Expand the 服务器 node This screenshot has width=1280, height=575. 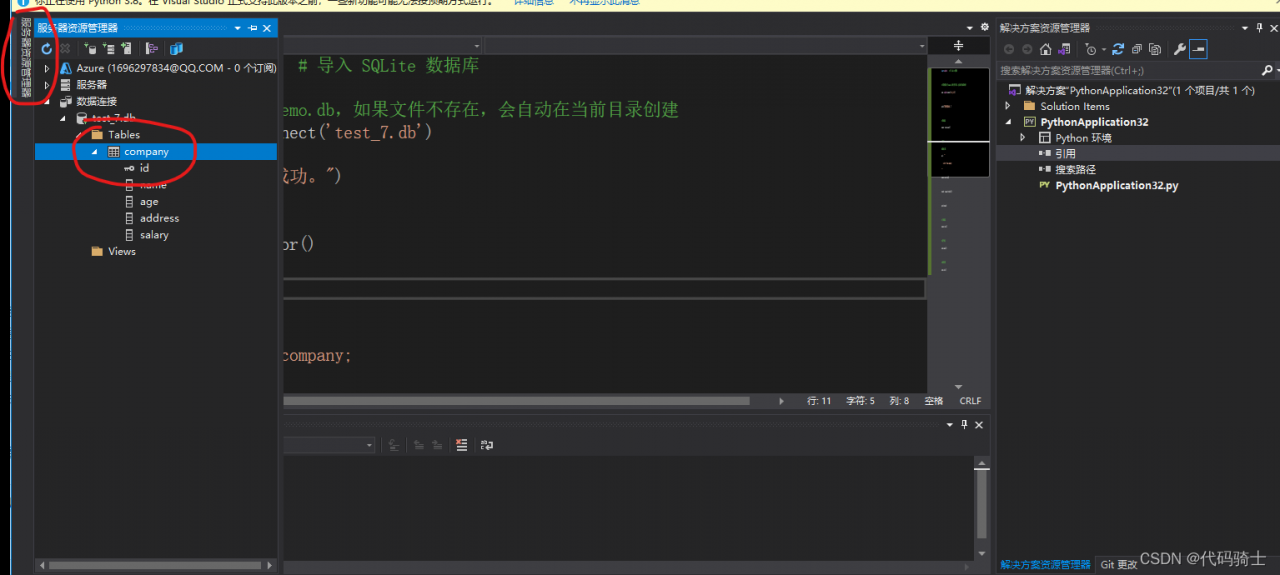click(x=46, y=85)
